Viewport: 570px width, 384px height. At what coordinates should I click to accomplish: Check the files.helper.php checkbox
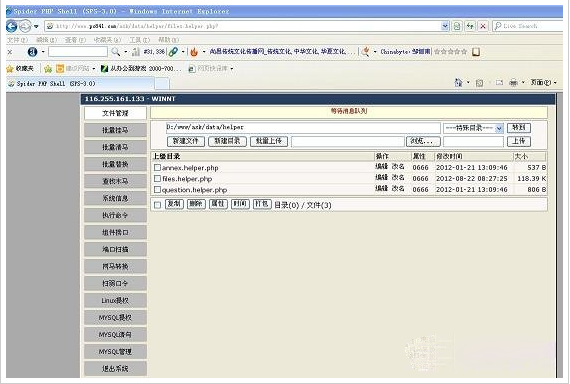[x=157, y=179]
